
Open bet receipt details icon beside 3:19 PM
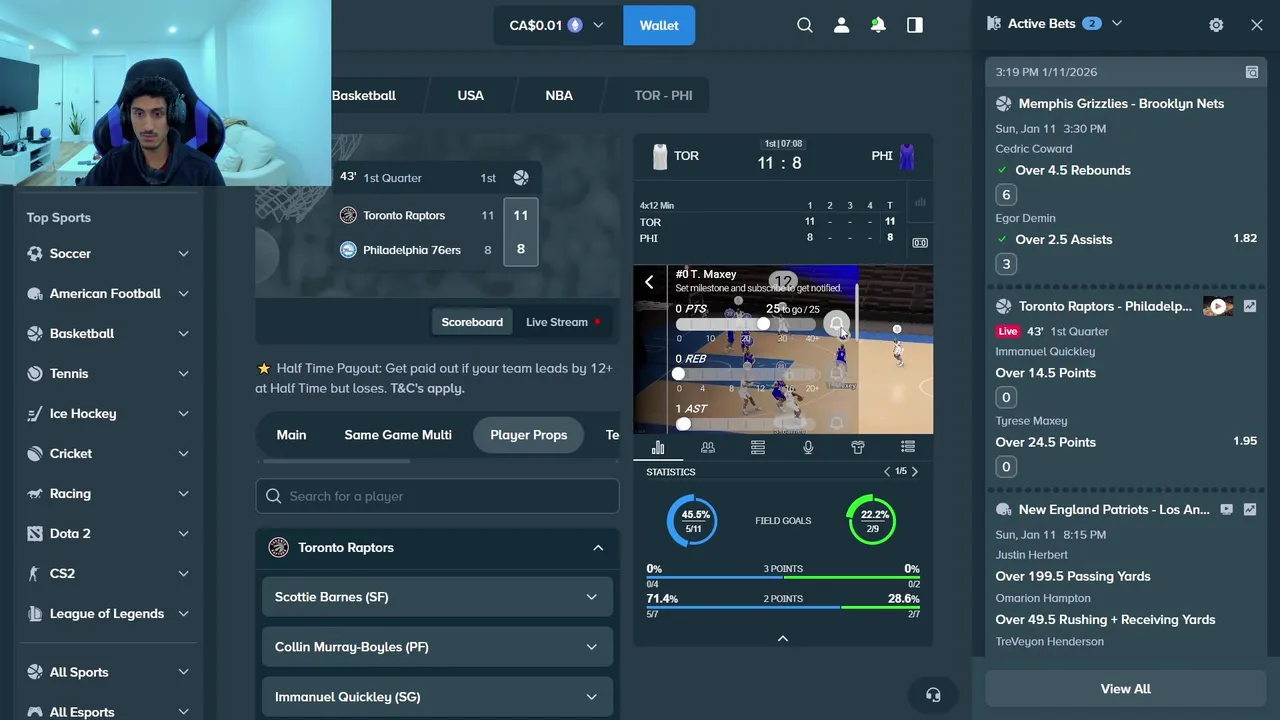coord(1251,72)
